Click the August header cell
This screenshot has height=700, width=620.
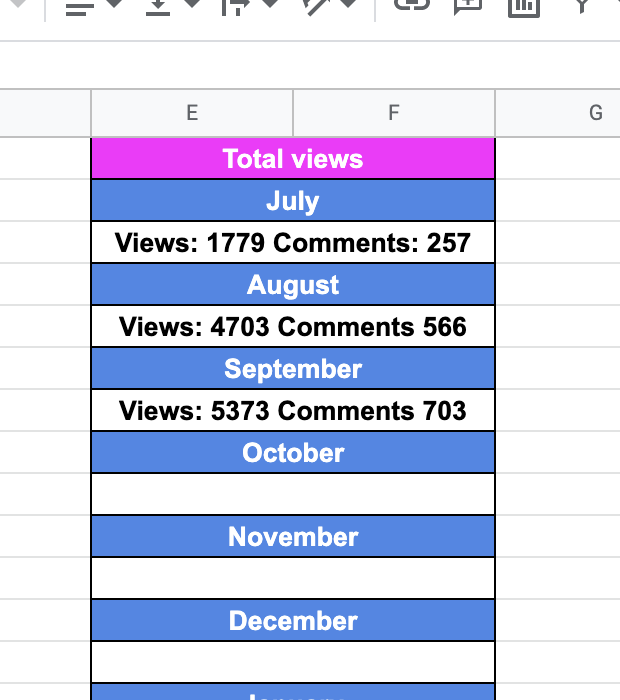coord(293,285)
